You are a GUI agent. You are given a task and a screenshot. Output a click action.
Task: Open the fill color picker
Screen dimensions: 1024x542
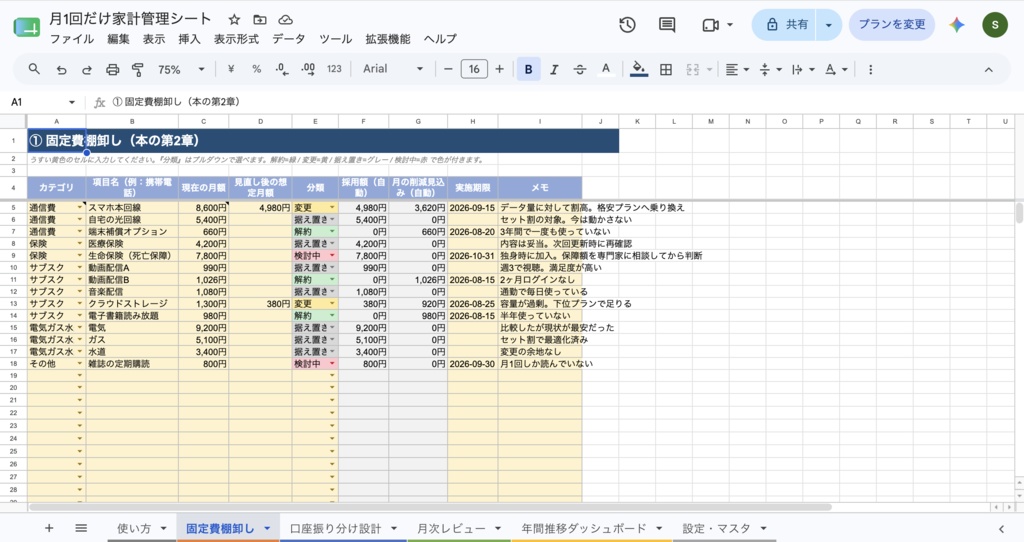coord(639,69)
